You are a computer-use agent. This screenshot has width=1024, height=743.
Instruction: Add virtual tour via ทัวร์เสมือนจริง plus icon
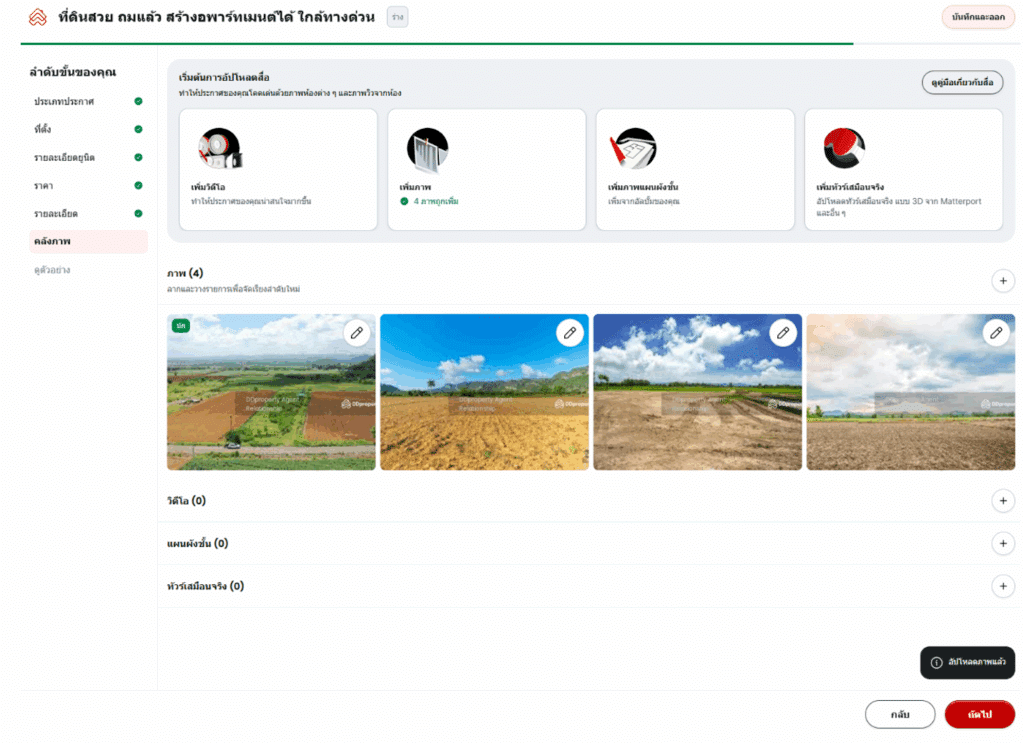tap(1003, 586)
